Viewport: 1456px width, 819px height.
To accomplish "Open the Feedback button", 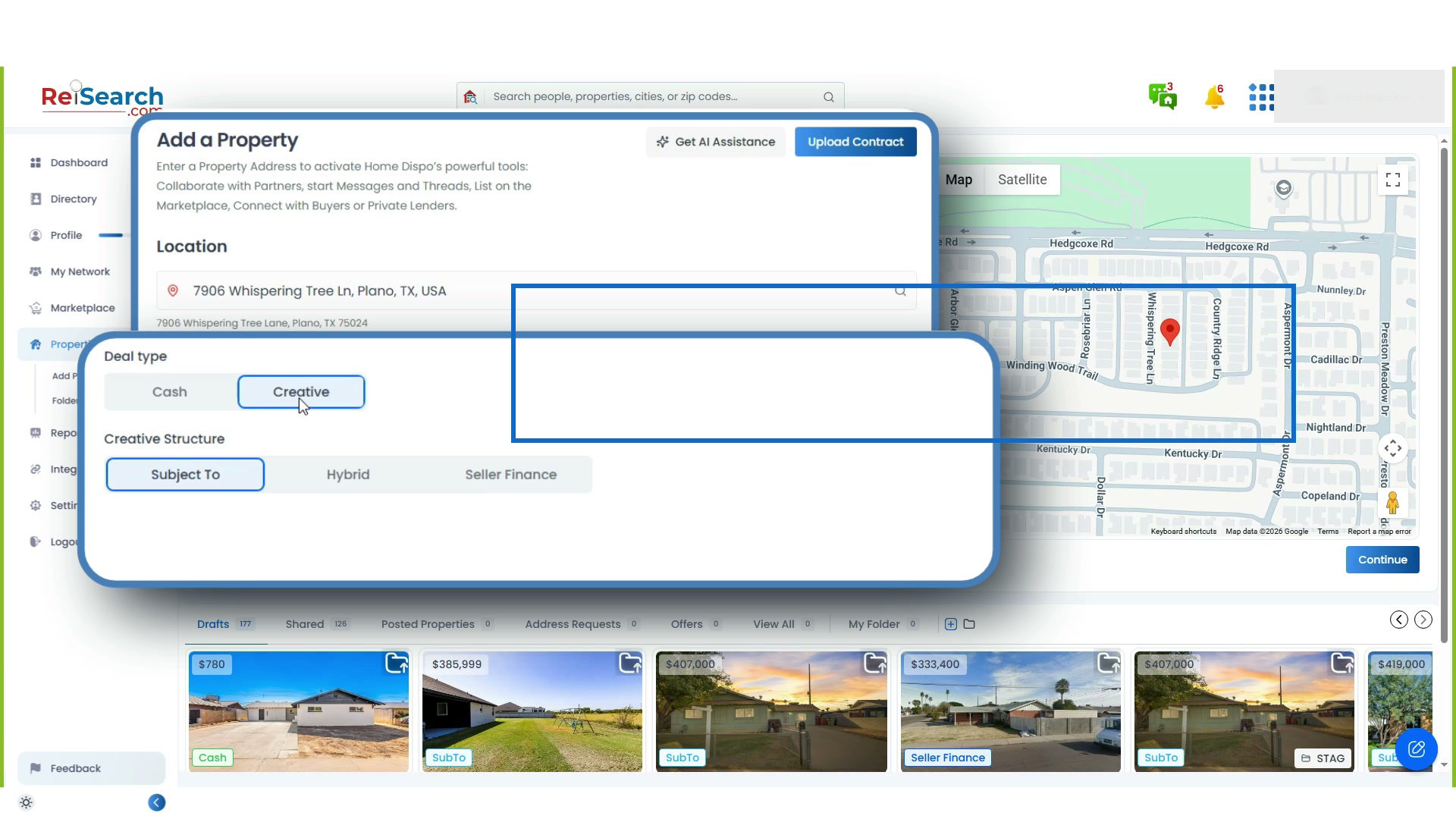I will [x=91, y=768].
